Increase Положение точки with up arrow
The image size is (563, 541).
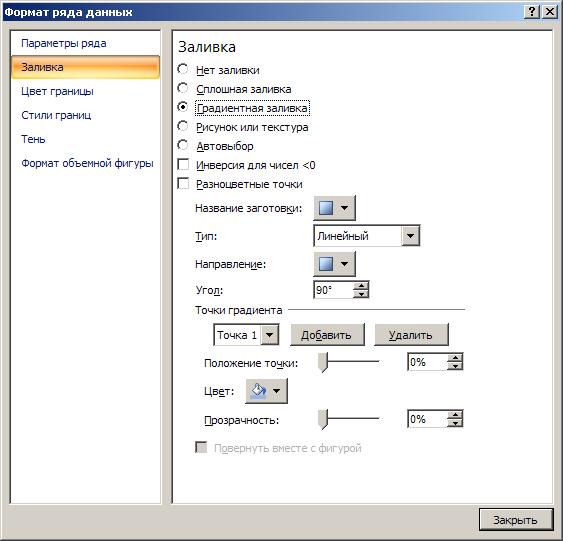pos(455,358)
